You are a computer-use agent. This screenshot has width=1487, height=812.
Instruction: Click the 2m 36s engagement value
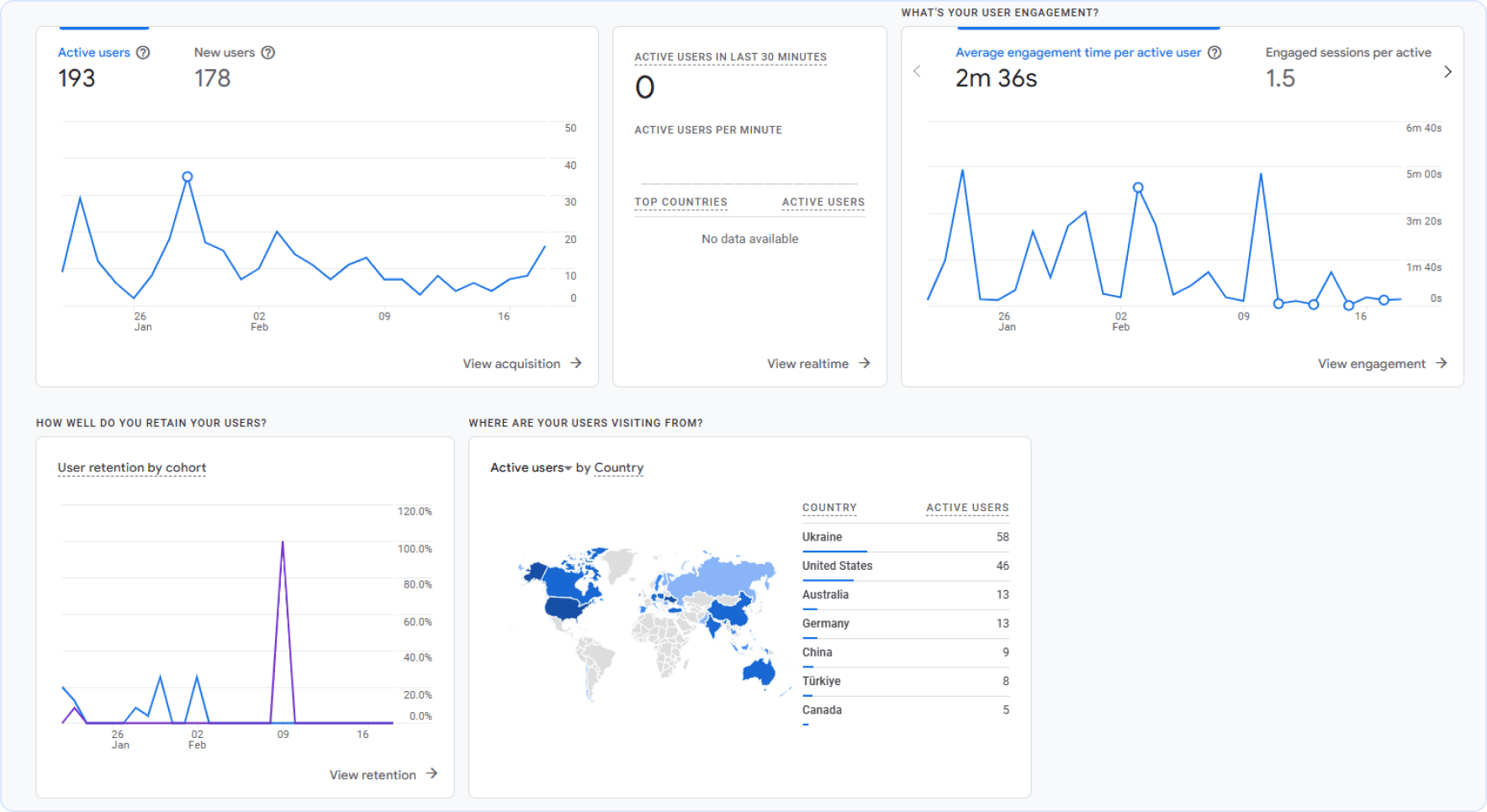pyautogui.click(x=996, y=78)
